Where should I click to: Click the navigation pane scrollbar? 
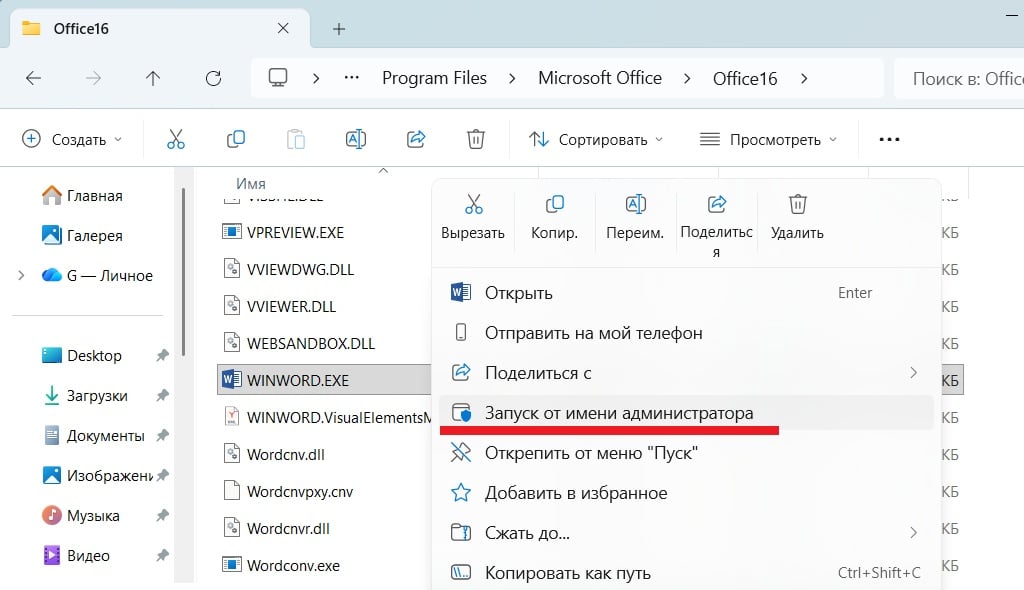pos(184,274)
